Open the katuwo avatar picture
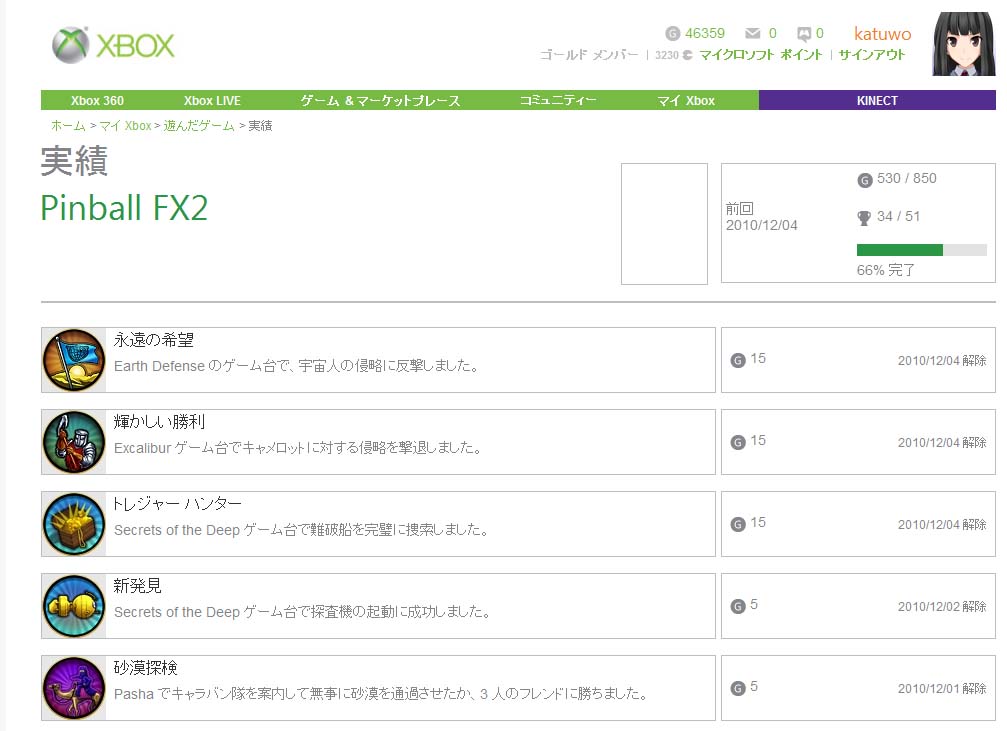Image resolution: width=1007 pixels, height=731 pixels. pyautogui.click(x=963, y=44)
